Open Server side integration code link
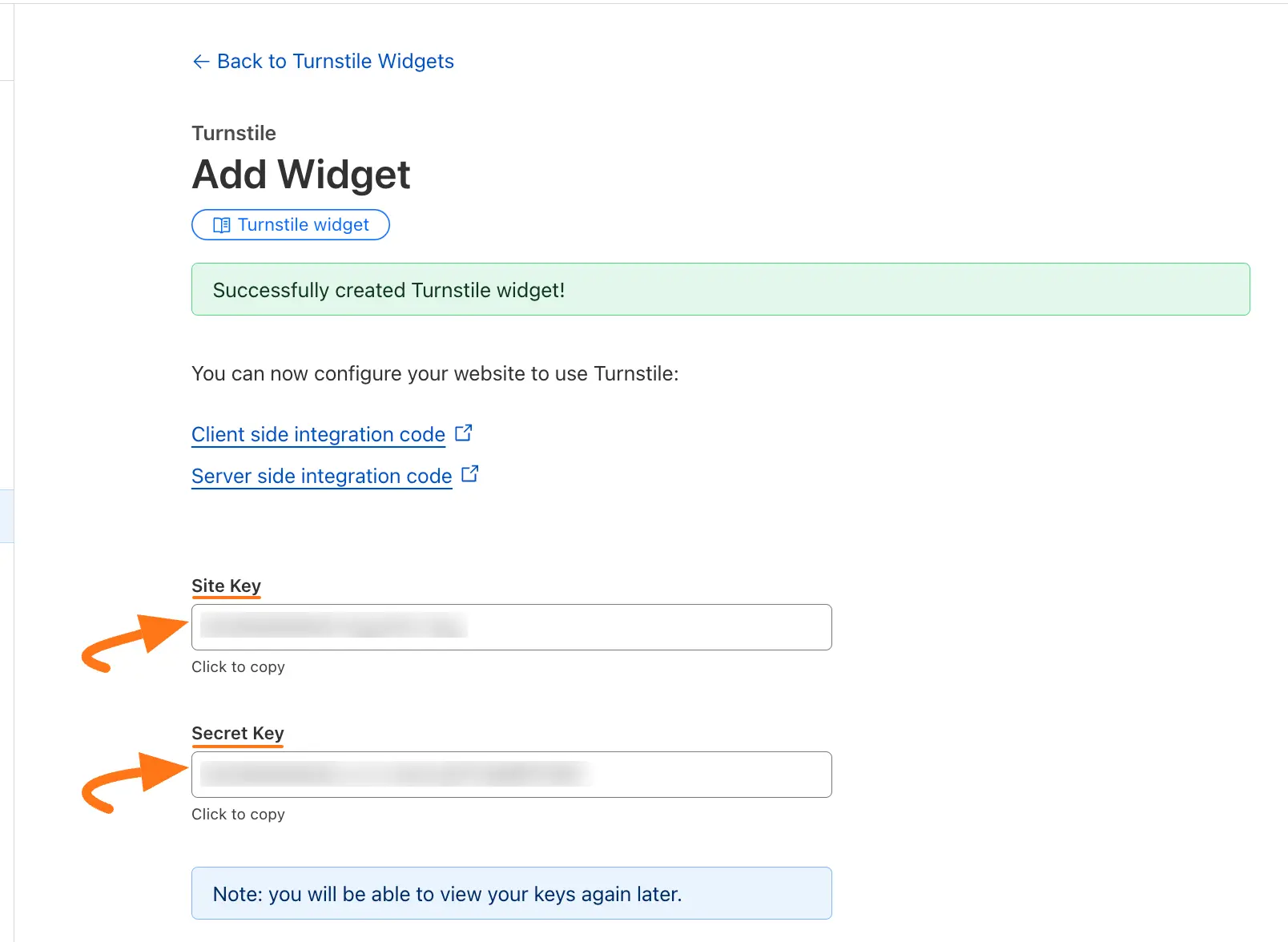The width and height of the screenshot is (1288, 942). [x=321, y=476]
